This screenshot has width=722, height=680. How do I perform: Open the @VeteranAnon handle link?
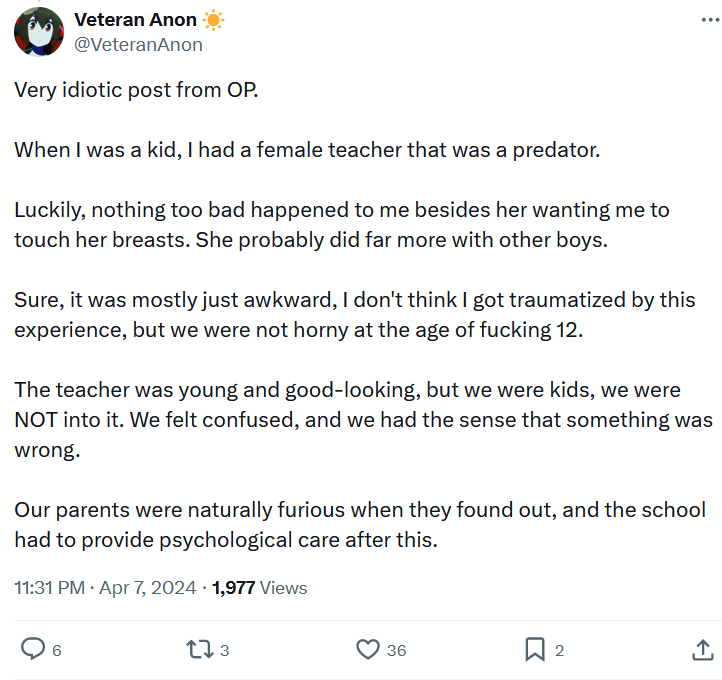pyautogui.click(x=138, y=44)
